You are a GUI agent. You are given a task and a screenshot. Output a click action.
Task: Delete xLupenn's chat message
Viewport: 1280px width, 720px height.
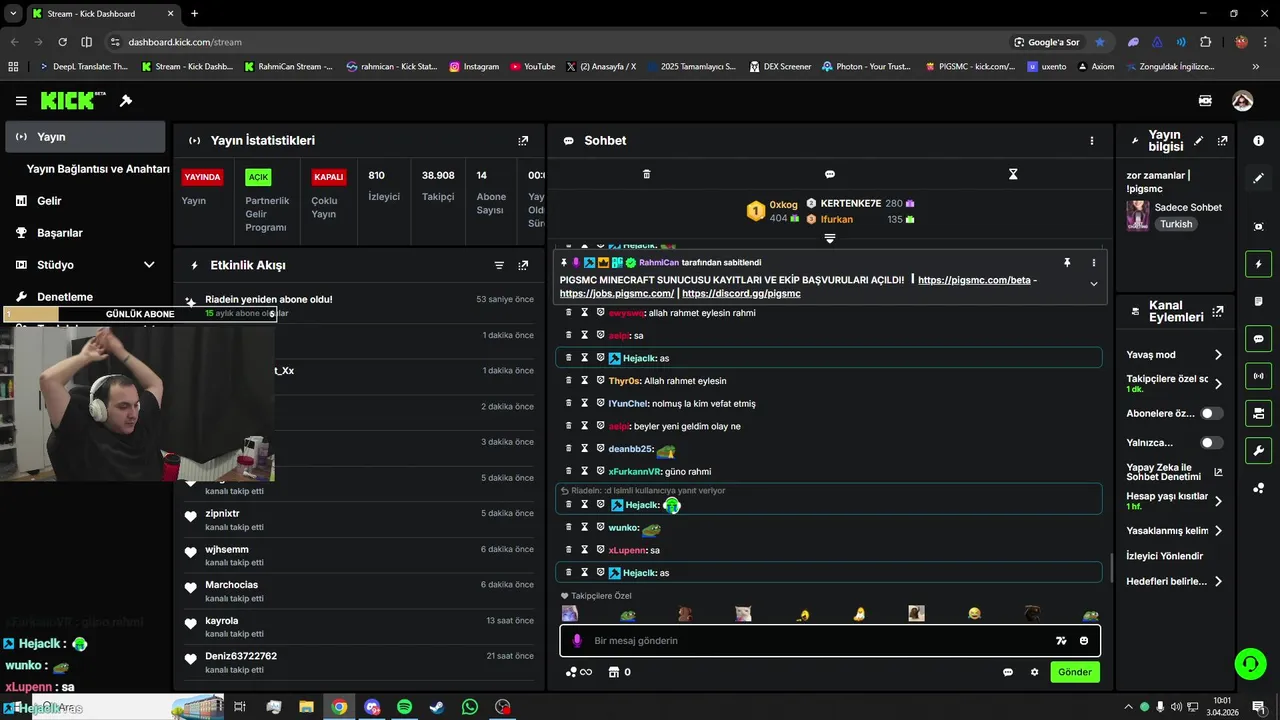pos(569,550)
